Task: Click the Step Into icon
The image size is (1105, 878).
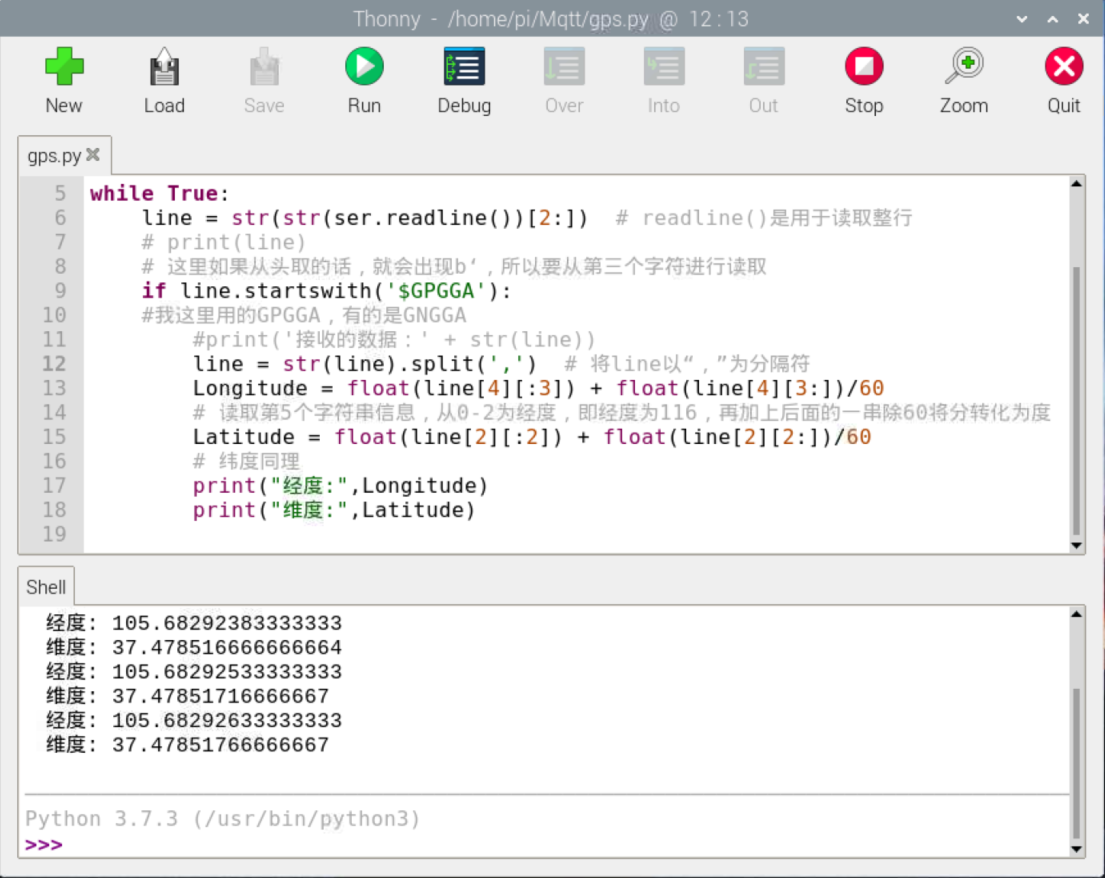Action: point(664,68)
